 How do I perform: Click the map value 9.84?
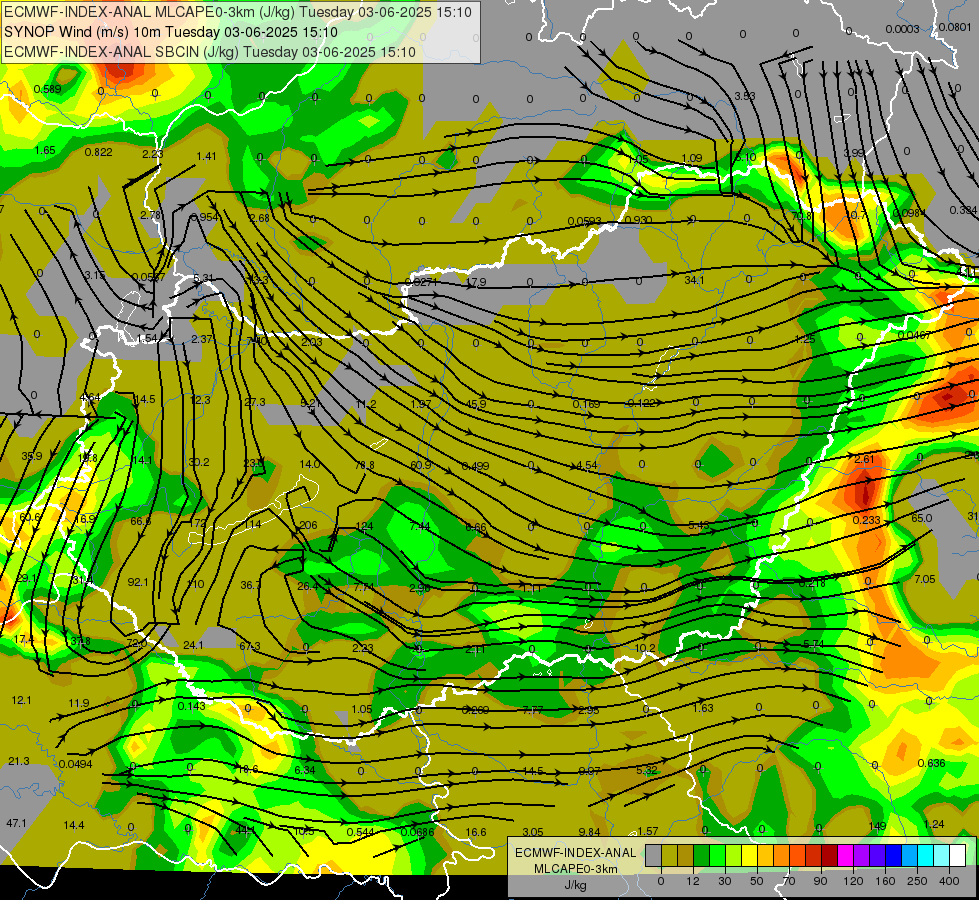pos(589,831)
